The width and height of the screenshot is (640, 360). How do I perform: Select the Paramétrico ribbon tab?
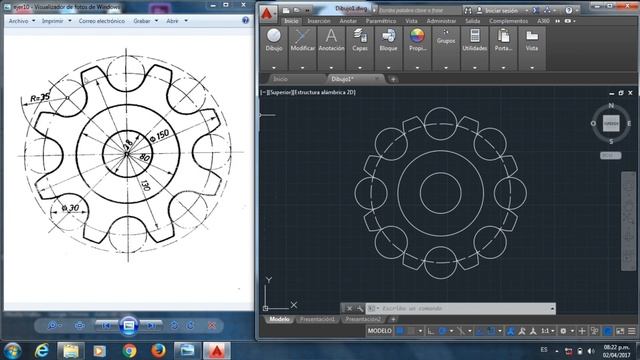381,21
